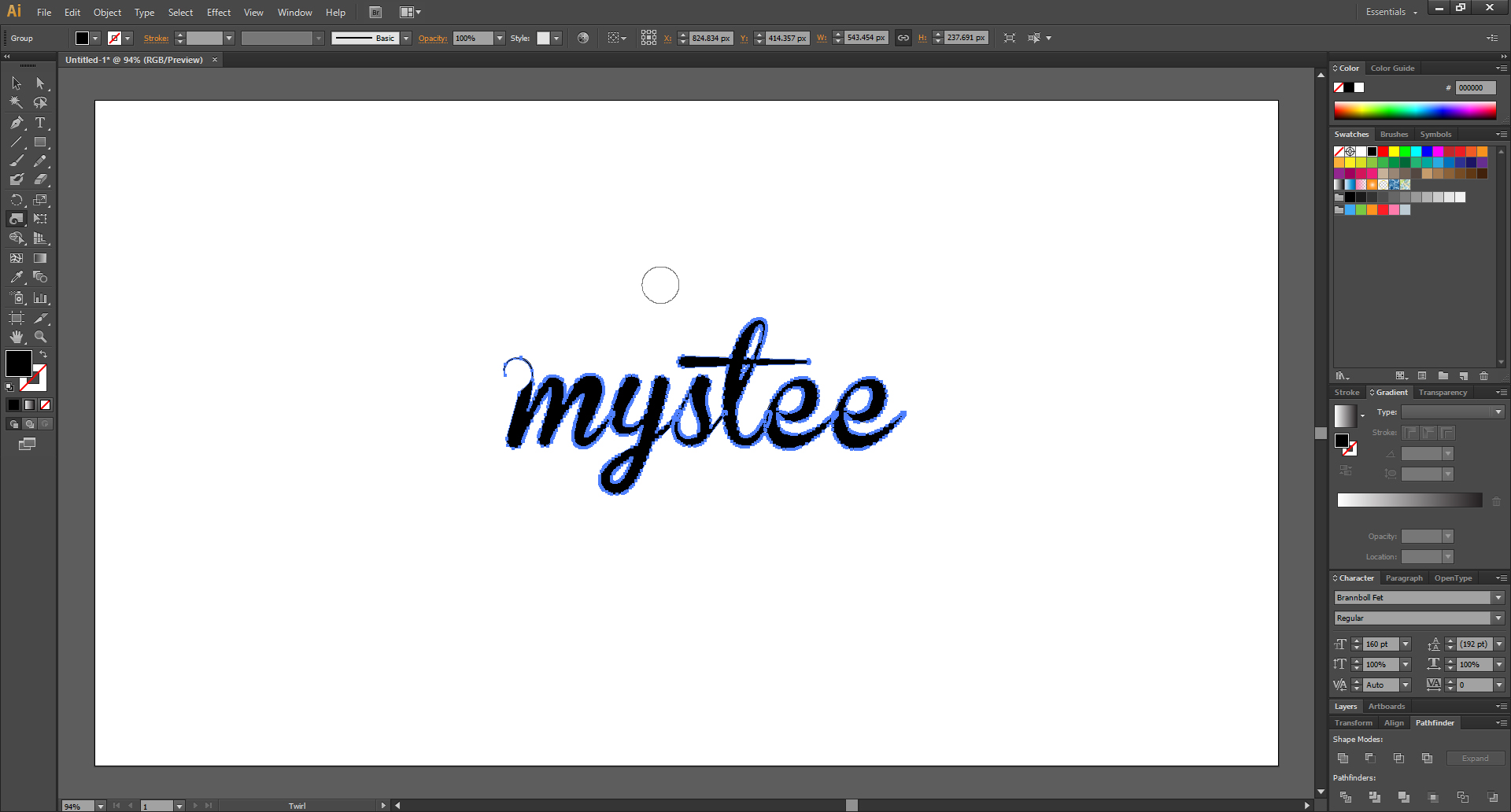The height and width of the screenshot is (812, 1511).
Task: Open the Paragraph panel tab
Action: pos(1404,578)
